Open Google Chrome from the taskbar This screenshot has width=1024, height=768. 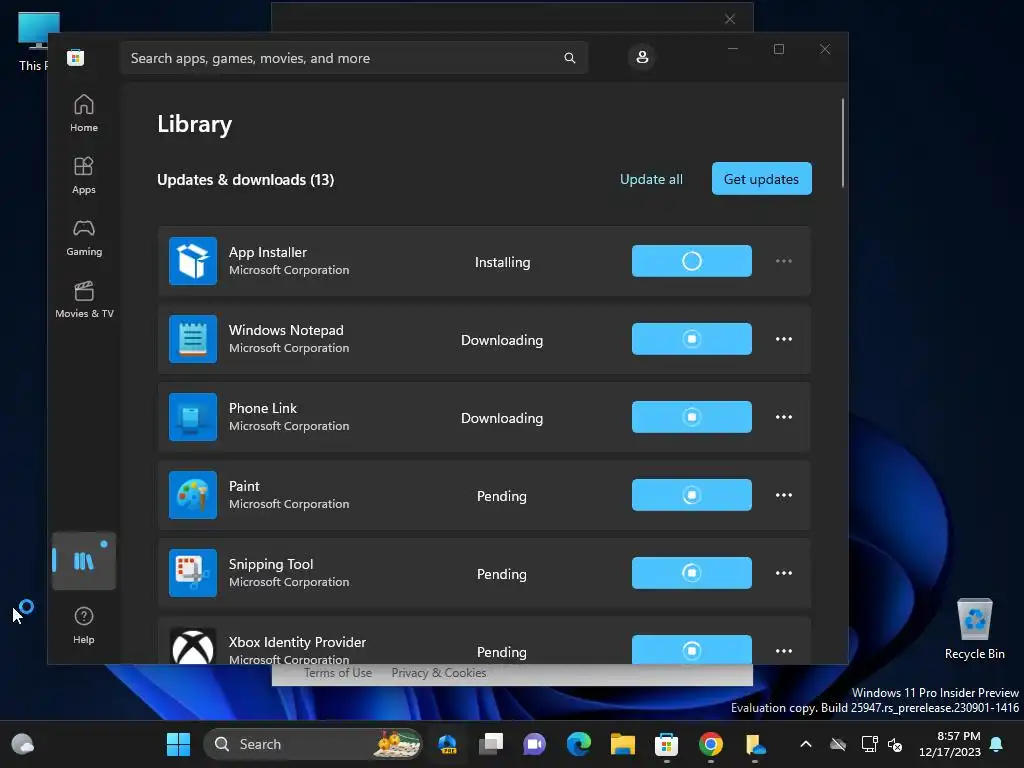[x=711, y=744]
